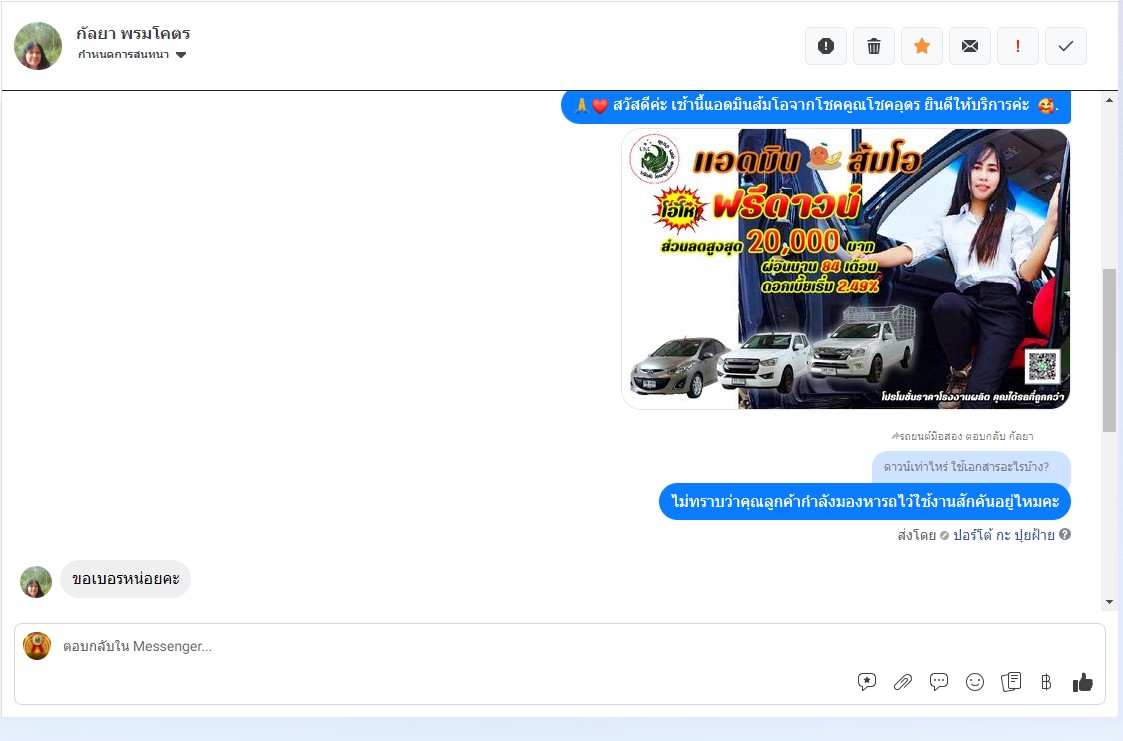The height and width of the screenshot is (741, 1123).
Task: Open the promotional car ad image
Action: (846, 268)
